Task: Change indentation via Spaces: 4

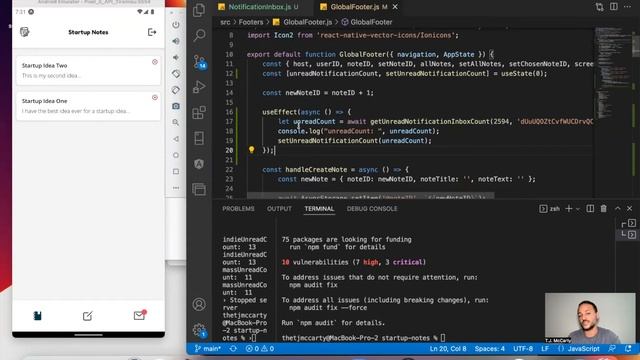Action: [x=489, y=349]
